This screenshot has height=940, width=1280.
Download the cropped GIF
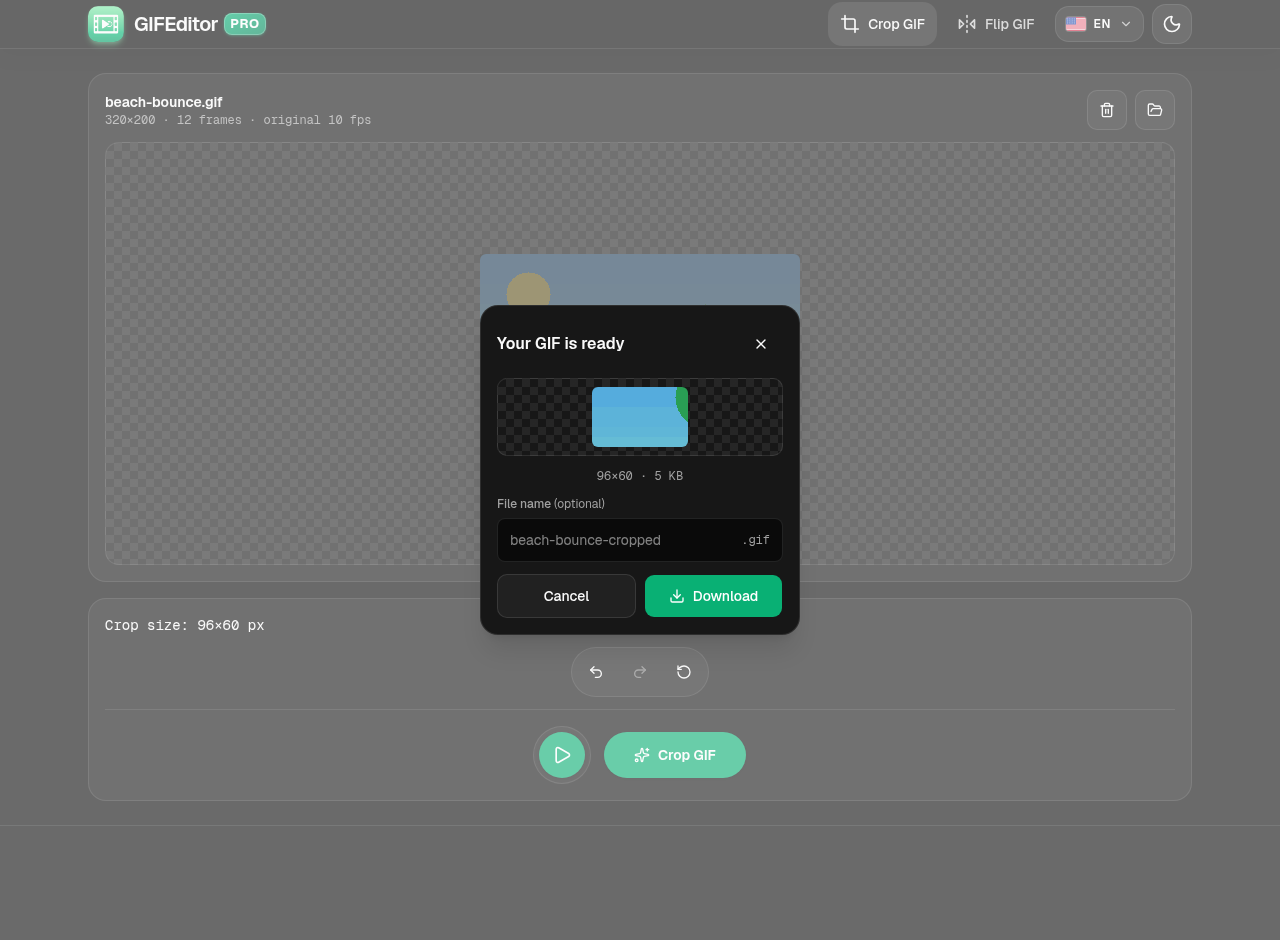714,596
